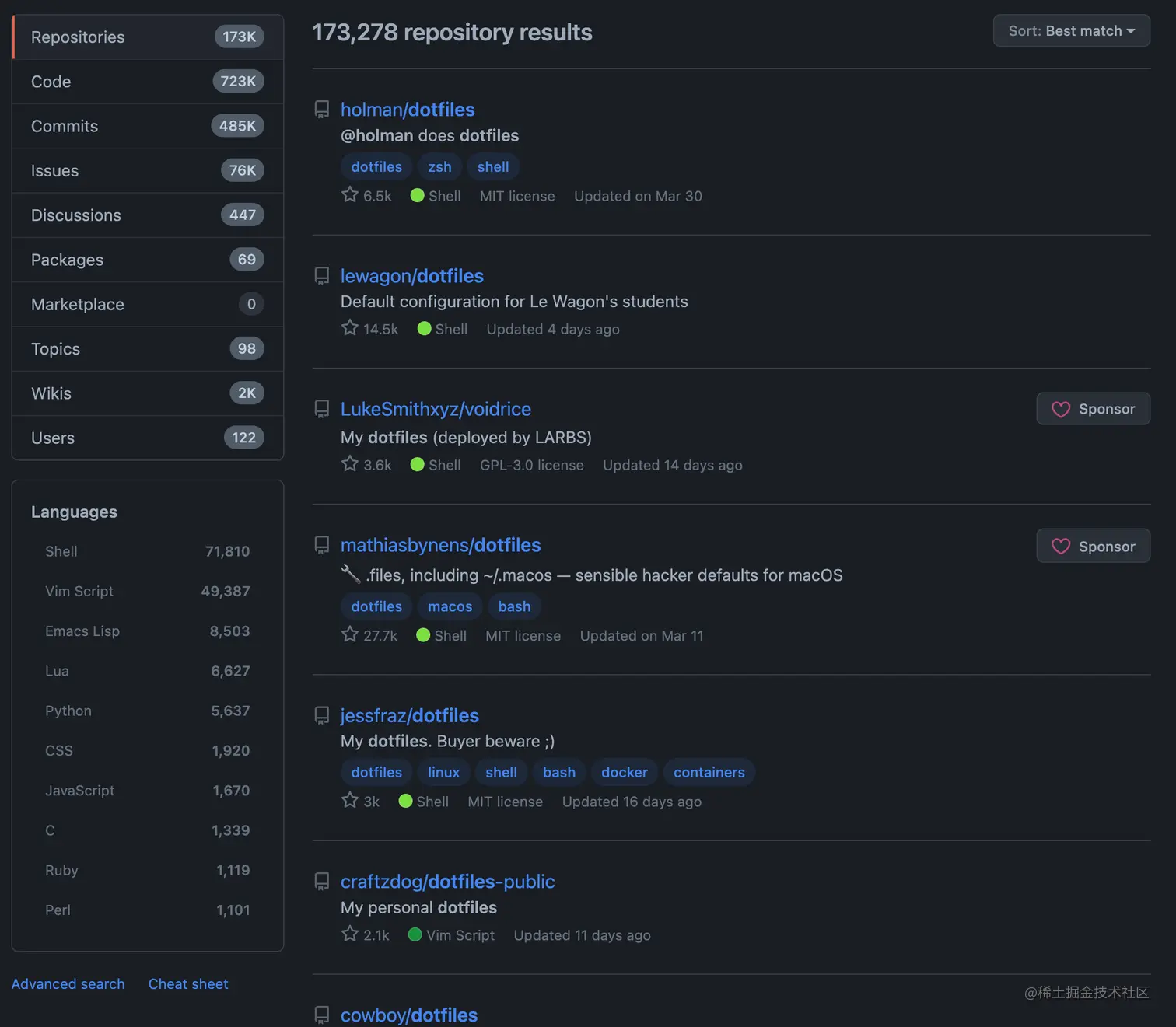Screen dimensions: 1176x1027
Task: Filter results by JavaScript language
Action: [147, 791]
